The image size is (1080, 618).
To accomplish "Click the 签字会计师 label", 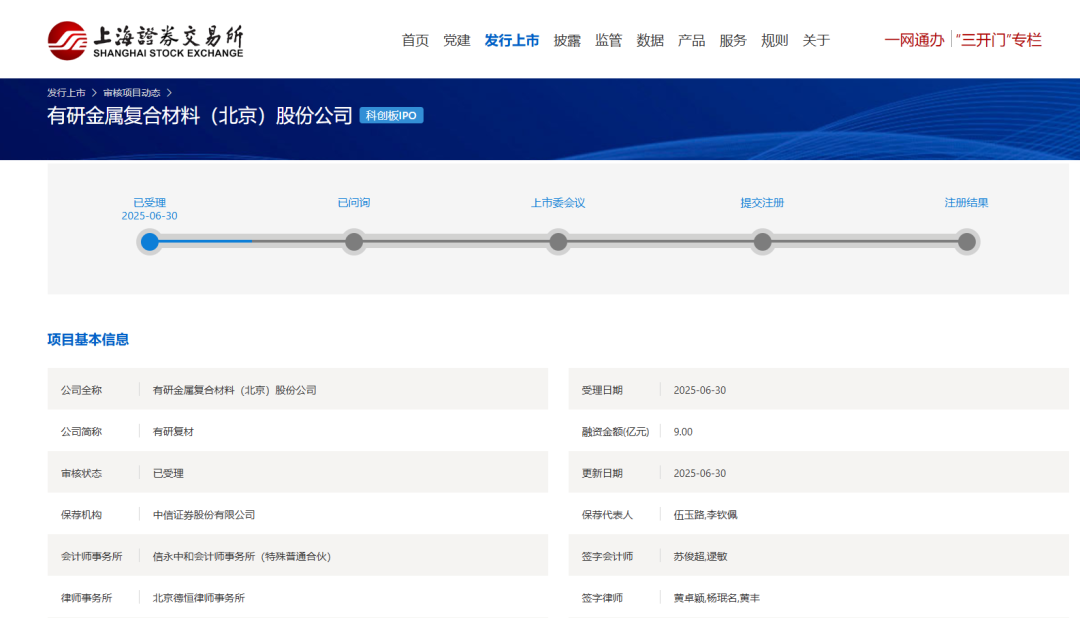I will point(607,557).
